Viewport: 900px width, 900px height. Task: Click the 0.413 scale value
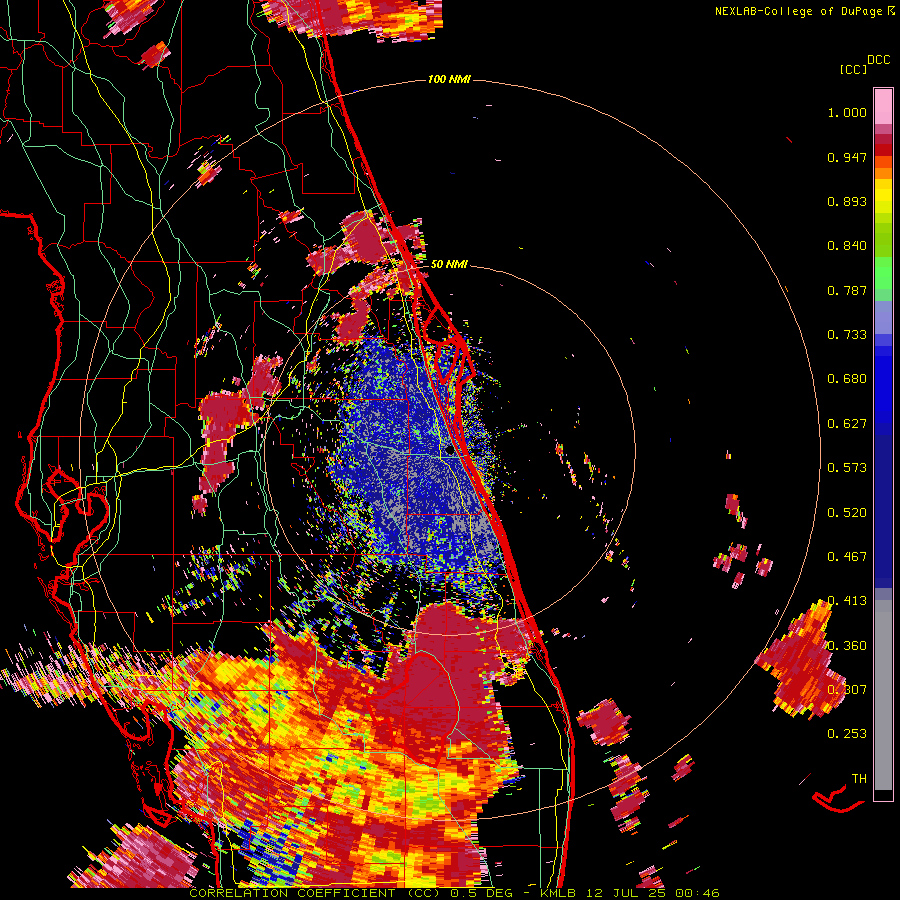pyautogui.click(x=847, y=601)
